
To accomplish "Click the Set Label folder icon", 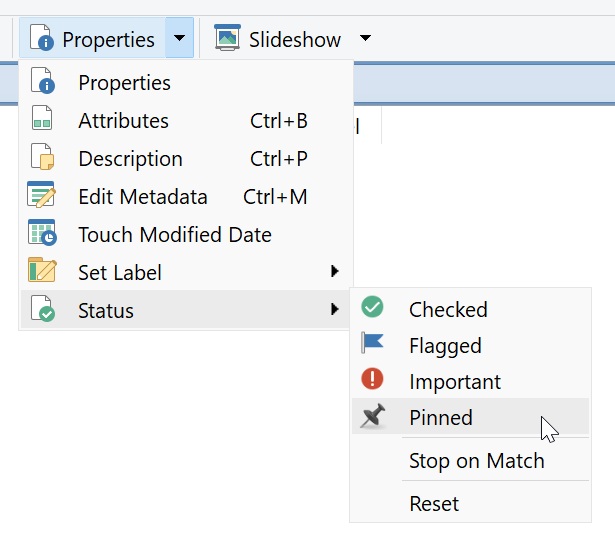I will tap(42, 270).
